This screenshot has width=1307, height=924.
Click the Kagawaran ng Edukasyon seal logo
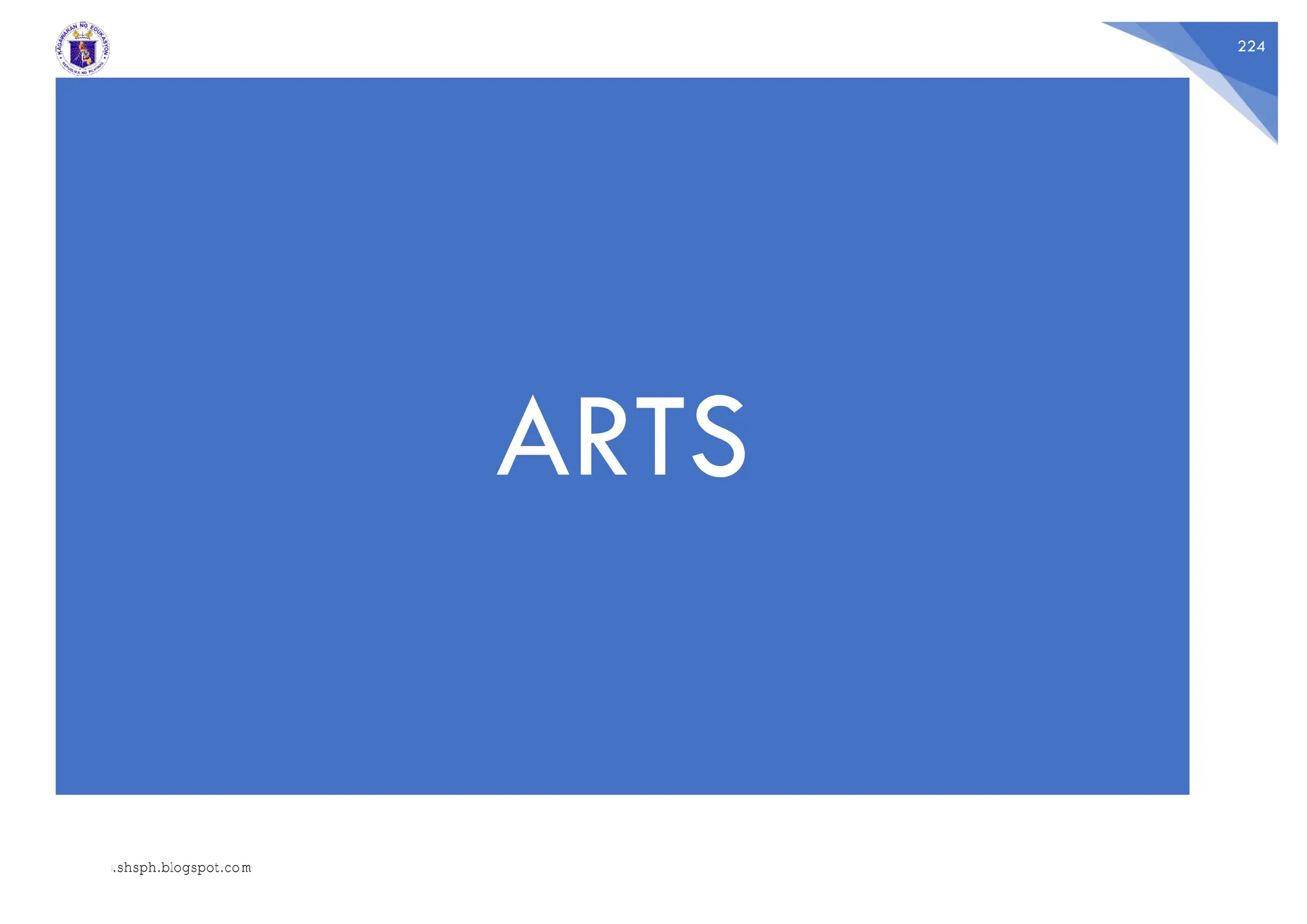pos(83,49)
